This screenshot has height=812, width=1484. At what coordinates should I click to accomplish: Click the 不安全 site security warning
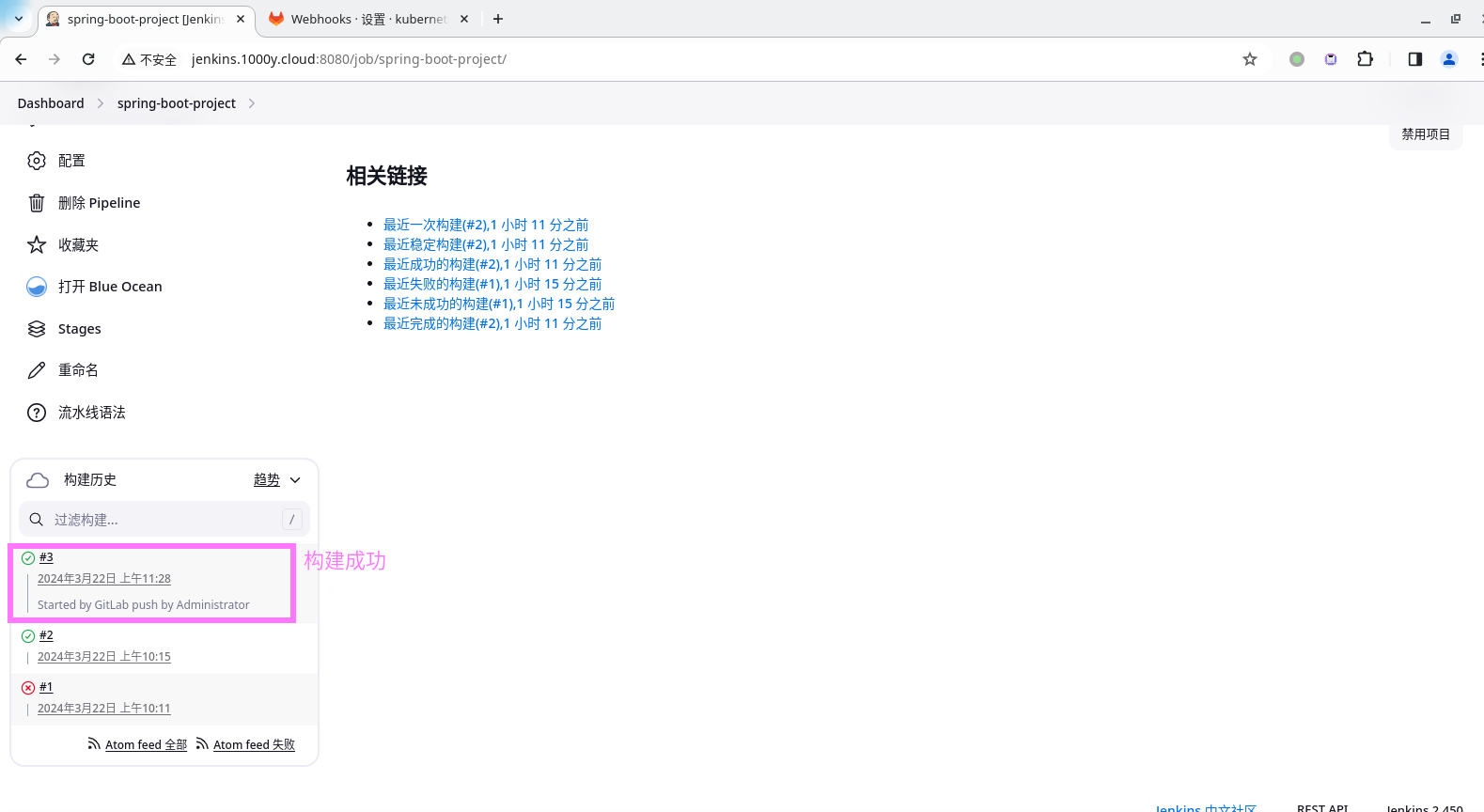click(149, 59)
